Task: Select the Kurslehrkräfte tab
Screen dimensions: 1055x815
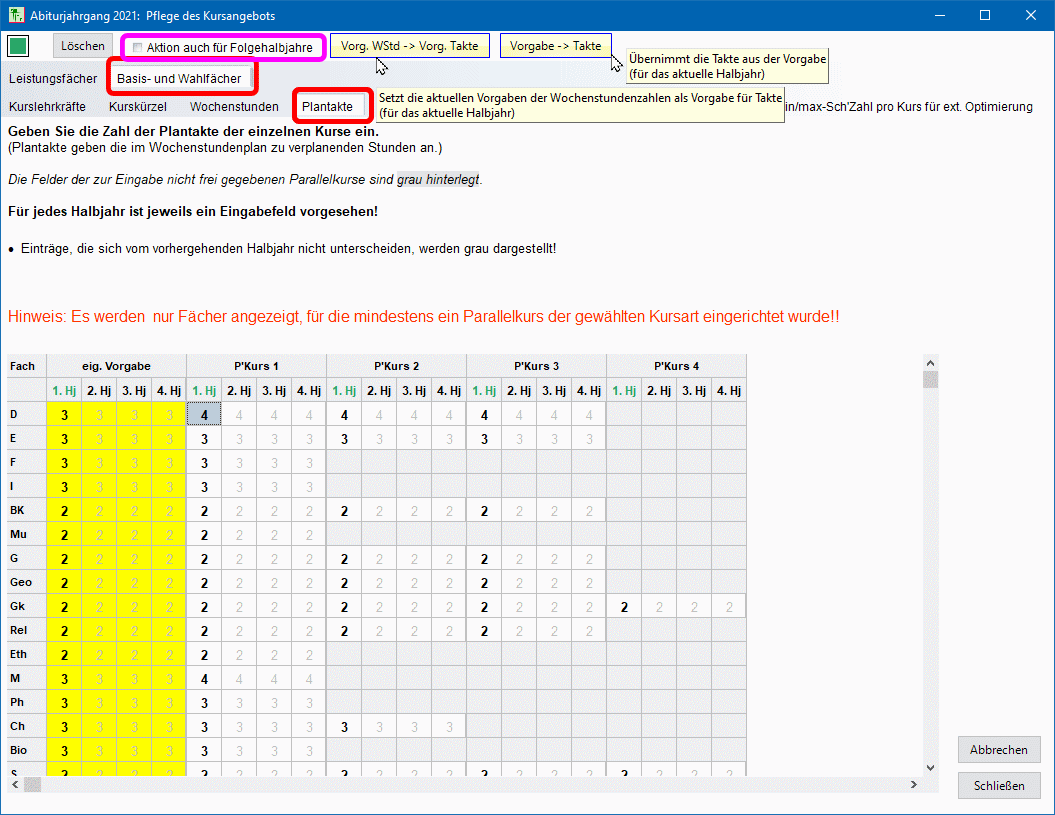Action: point(47,106)
